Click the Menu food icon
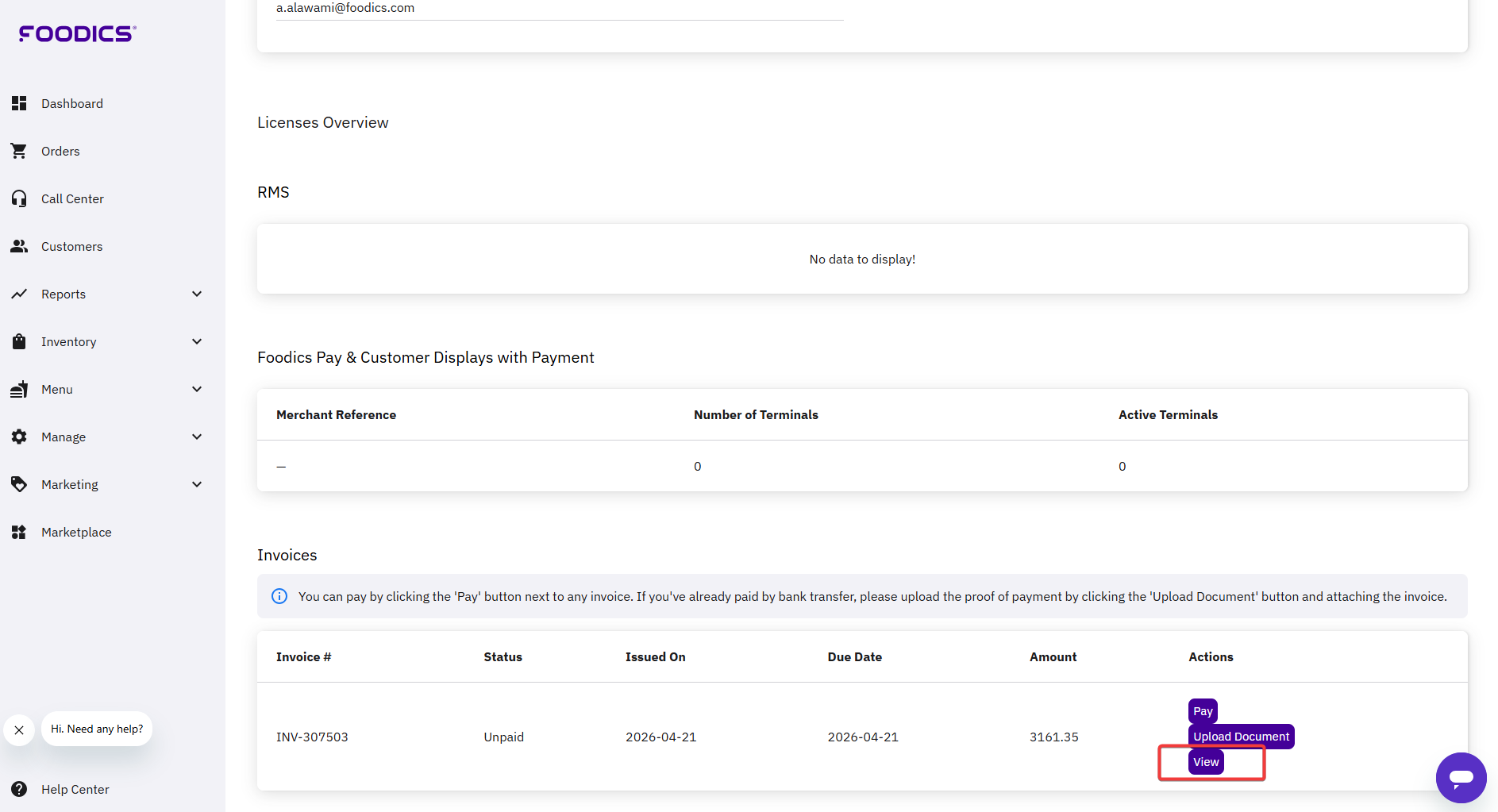The image size is (1498, 812). 19,389
